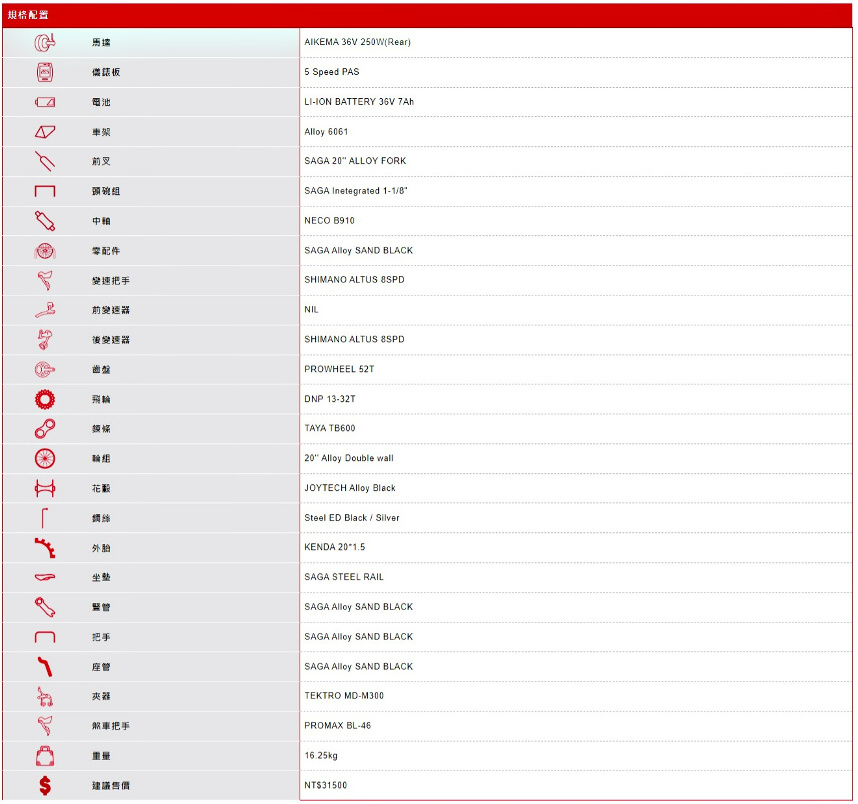Screen dimensions: 858x804
Task: Select 'SHIMANO ALTUS 8SPD' in the 變速把手 row
Action: coord(354,280)
